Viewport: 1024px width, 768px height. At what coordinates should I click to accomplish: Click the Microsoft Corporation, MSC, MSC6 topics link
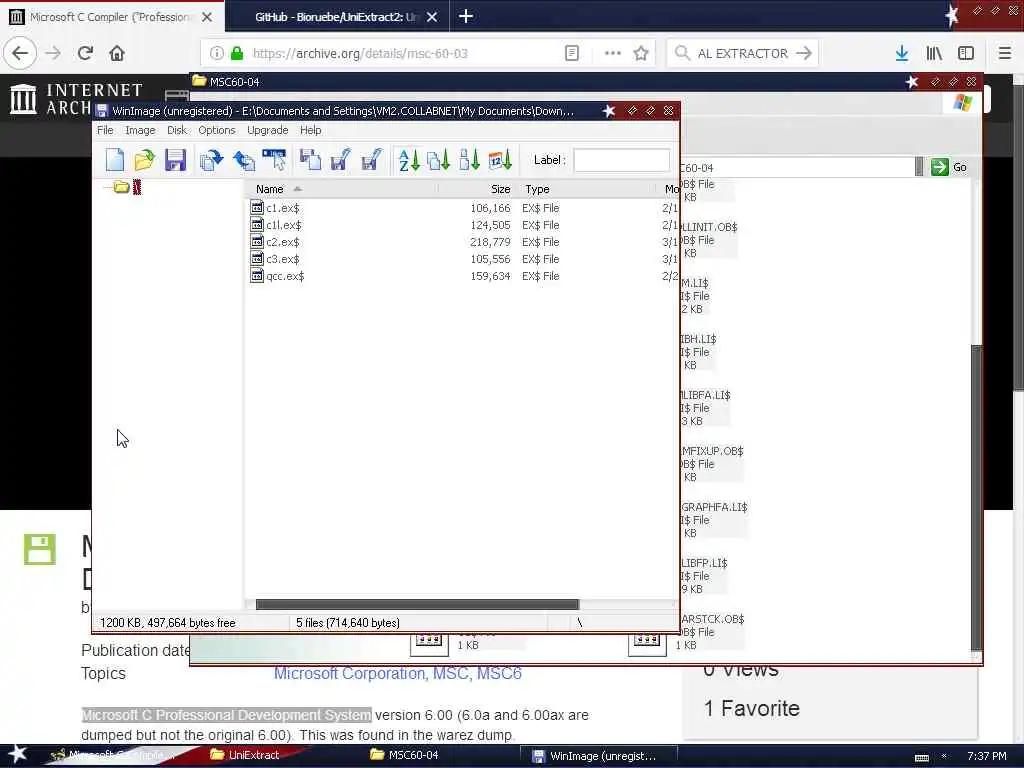(398, 673)
